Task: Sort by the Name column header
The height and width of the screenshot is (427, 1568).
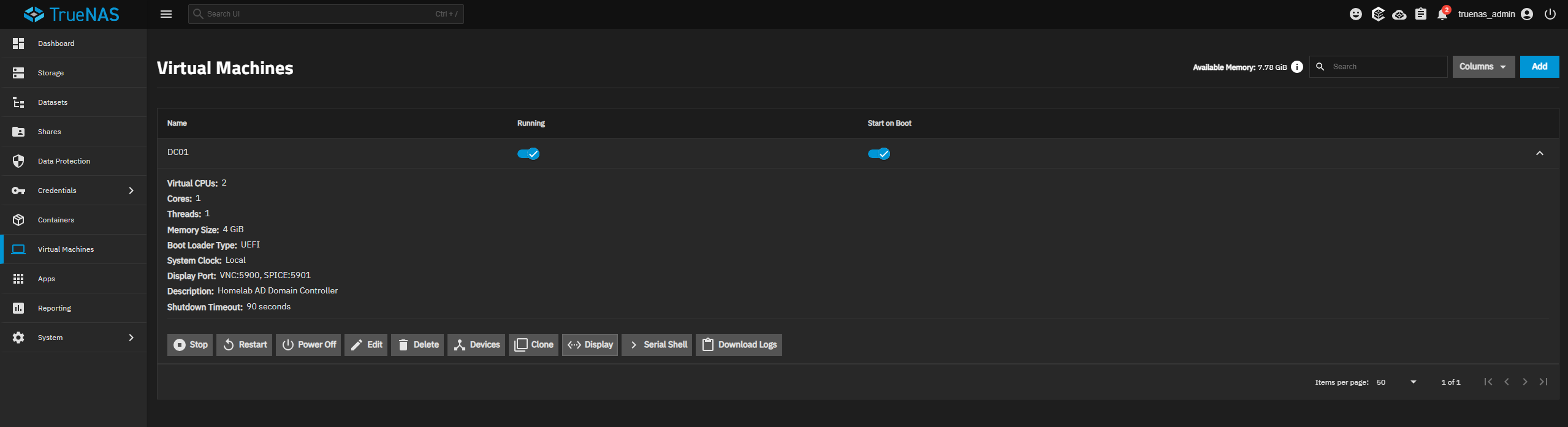Action: coord(177,123)
